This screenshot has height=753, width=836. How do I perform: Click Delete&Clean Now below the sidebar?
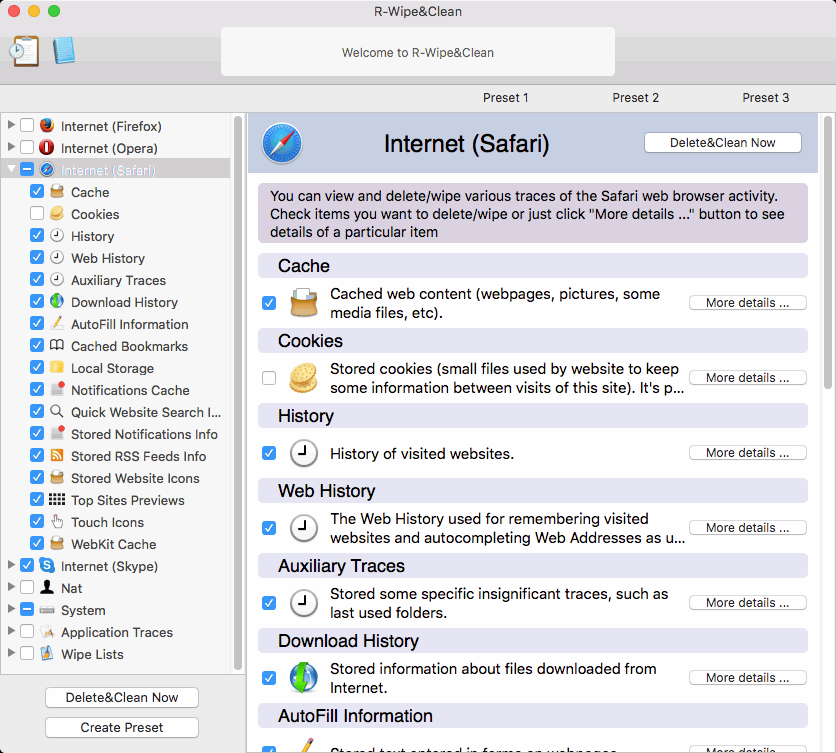122,697
